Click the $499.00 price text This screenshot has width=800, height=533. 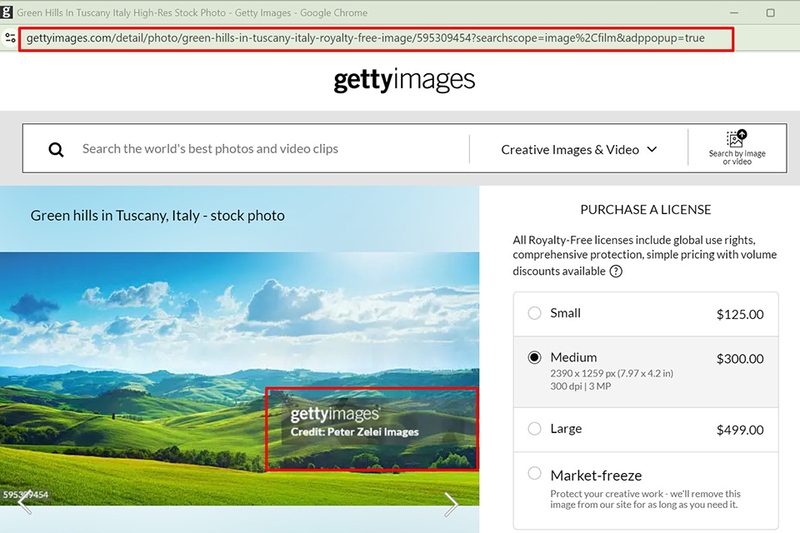(740, 430)
